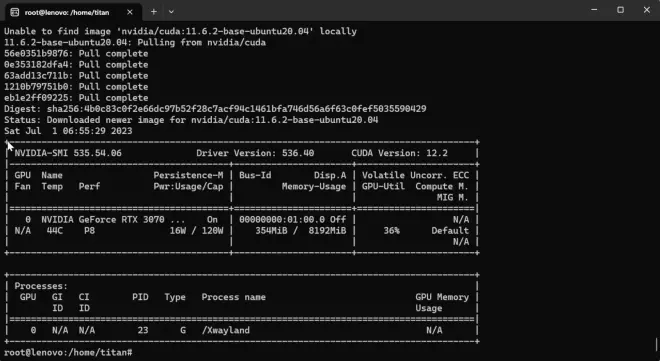660x361 pixels.
Task: Click the CUDA Version 12.2 text
Action: pyautogui.click(x=399, y=153)
